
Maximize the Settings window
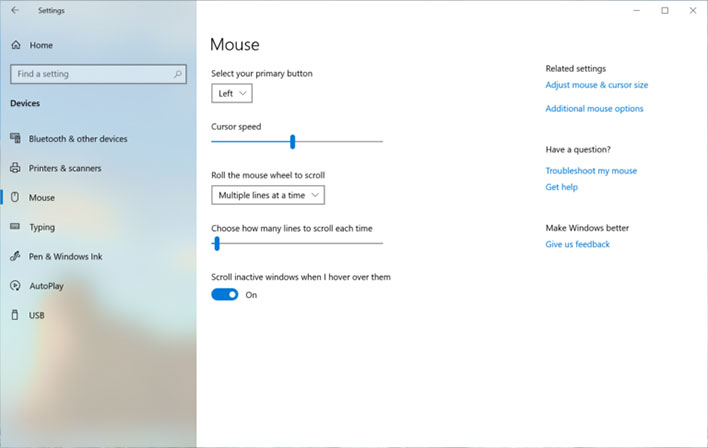[x=665, y=10]
